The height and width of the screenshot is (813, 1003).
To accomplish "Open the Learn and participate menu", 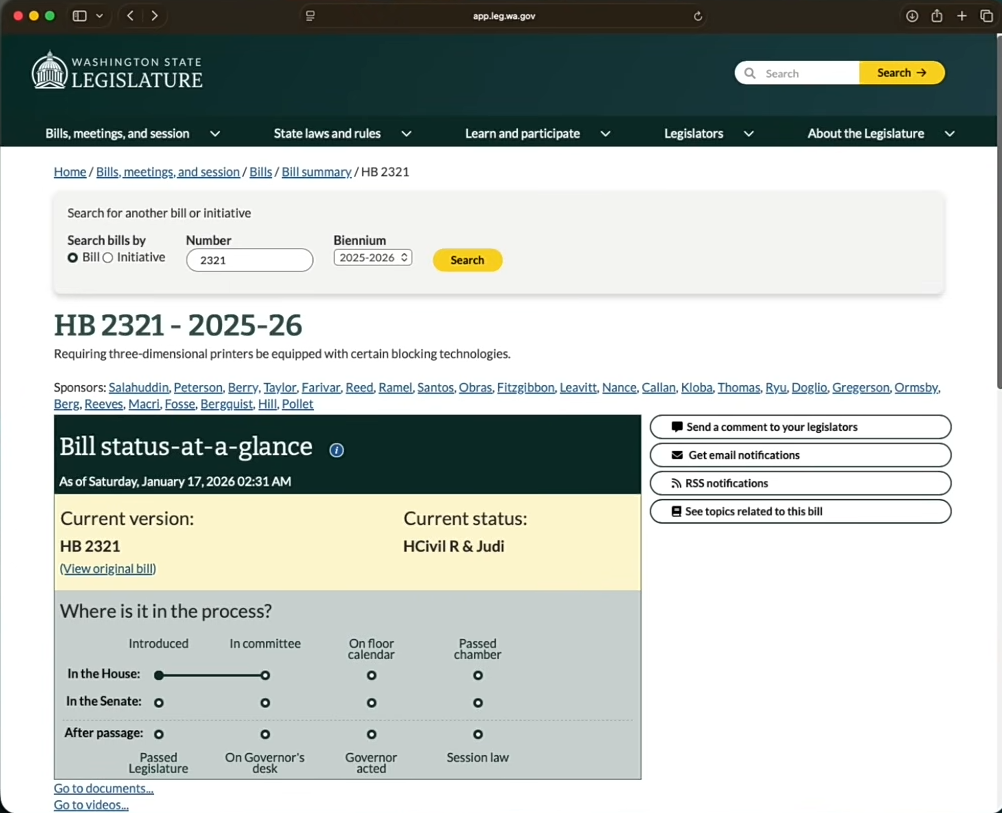I will [x=522, y=134].
